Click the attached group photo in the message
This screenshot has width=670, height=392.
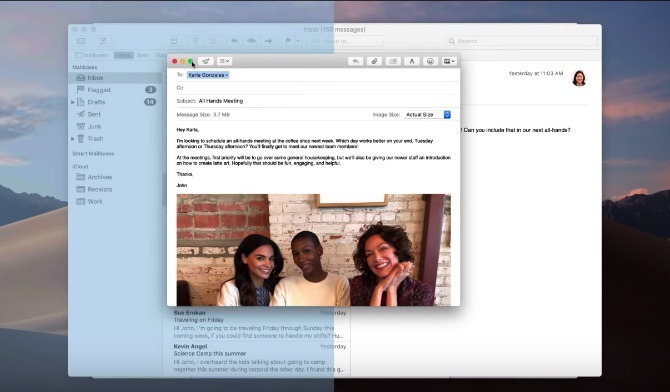tap(314, 250)
